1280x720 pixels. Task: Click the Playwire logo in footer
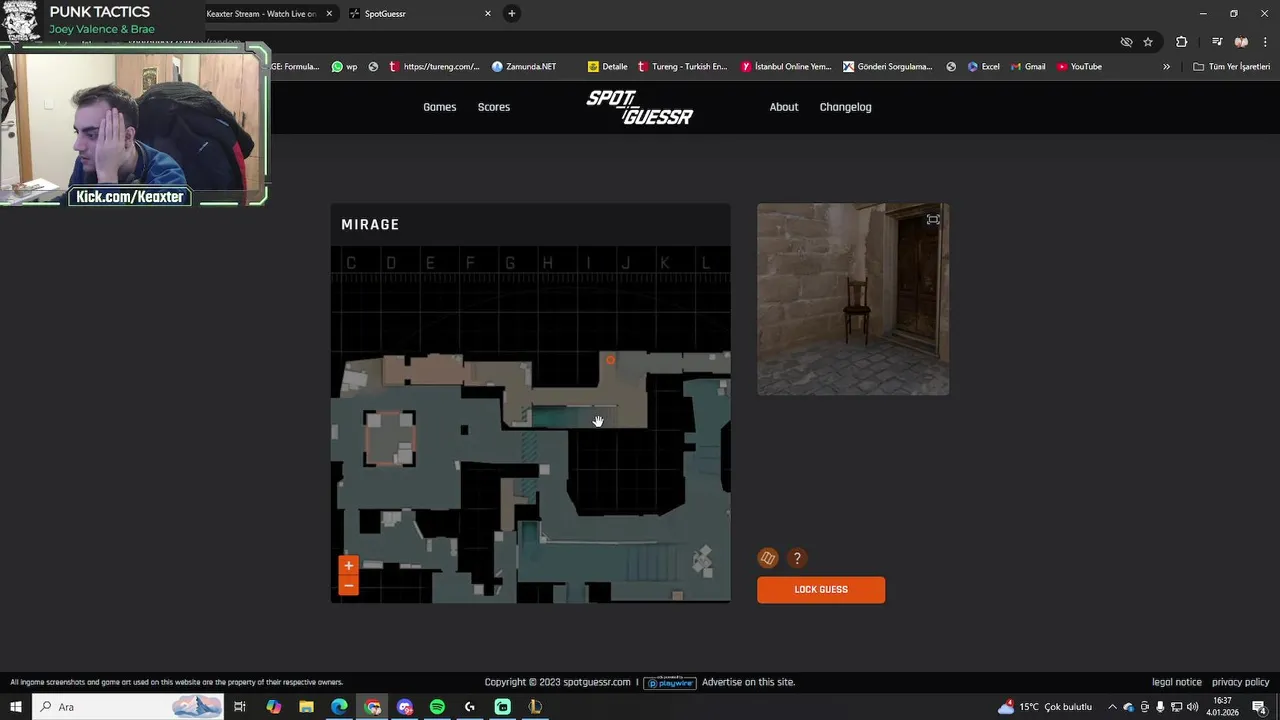tap(670, 682)
